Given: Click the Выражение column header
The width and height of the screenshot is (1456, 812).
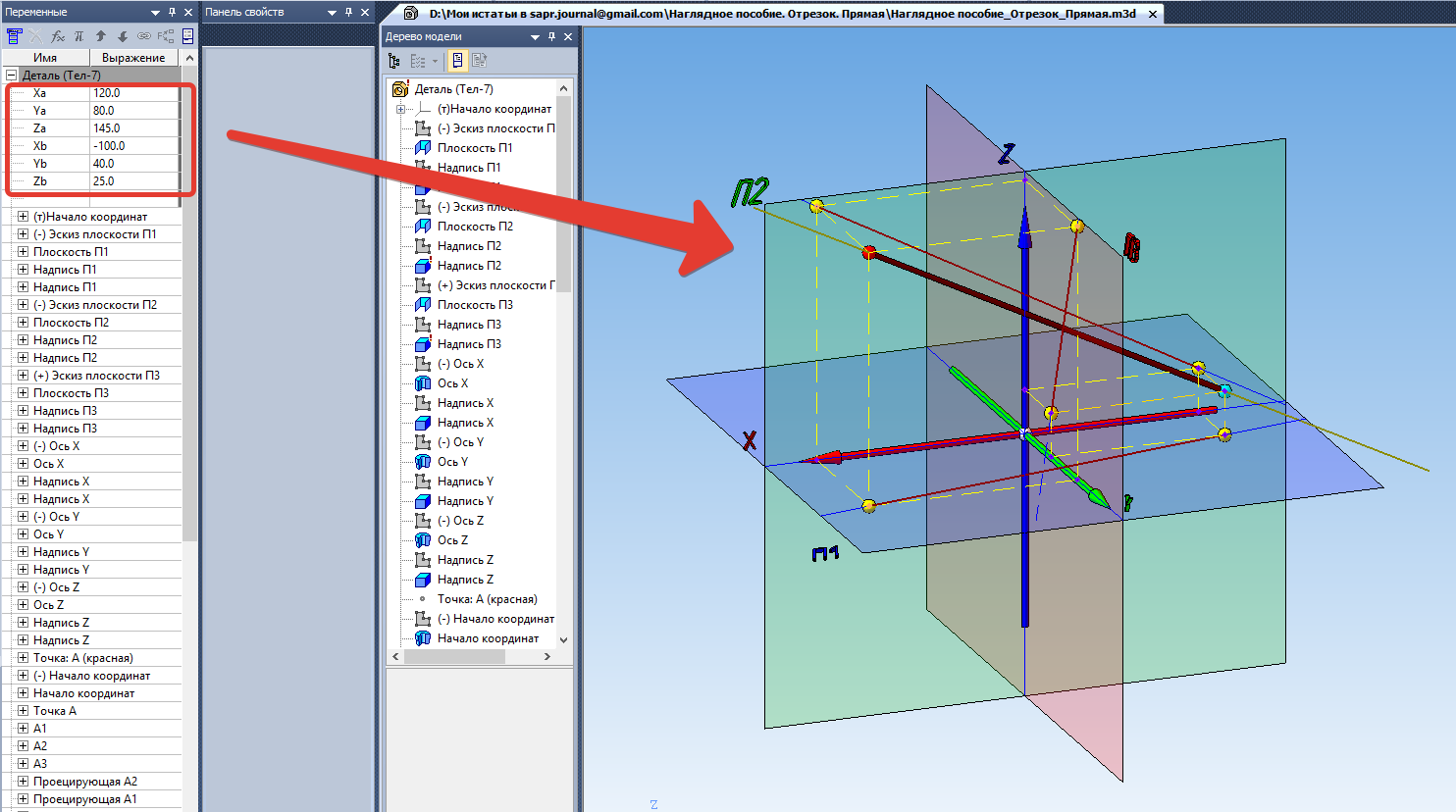Looking at the screenshot, I should tap(135, 58).
